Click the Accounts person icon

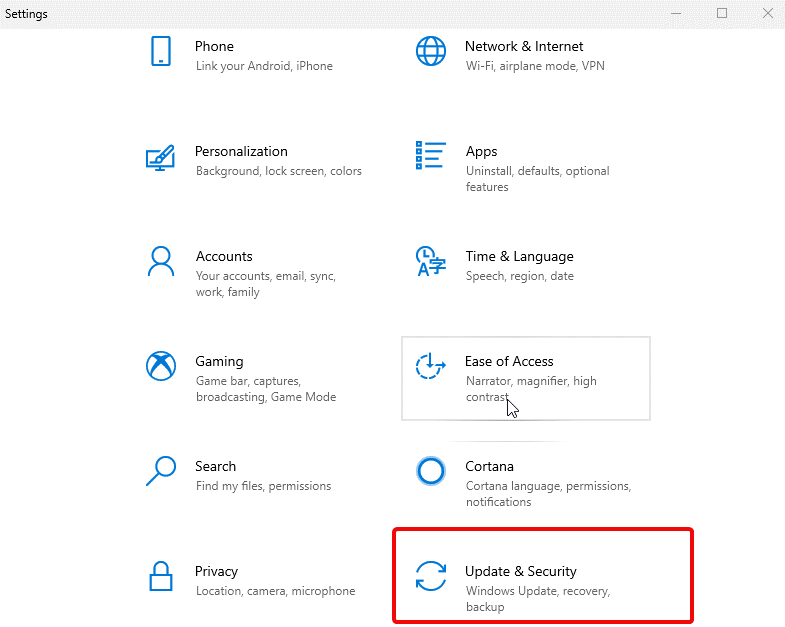(x=161, y=261)
